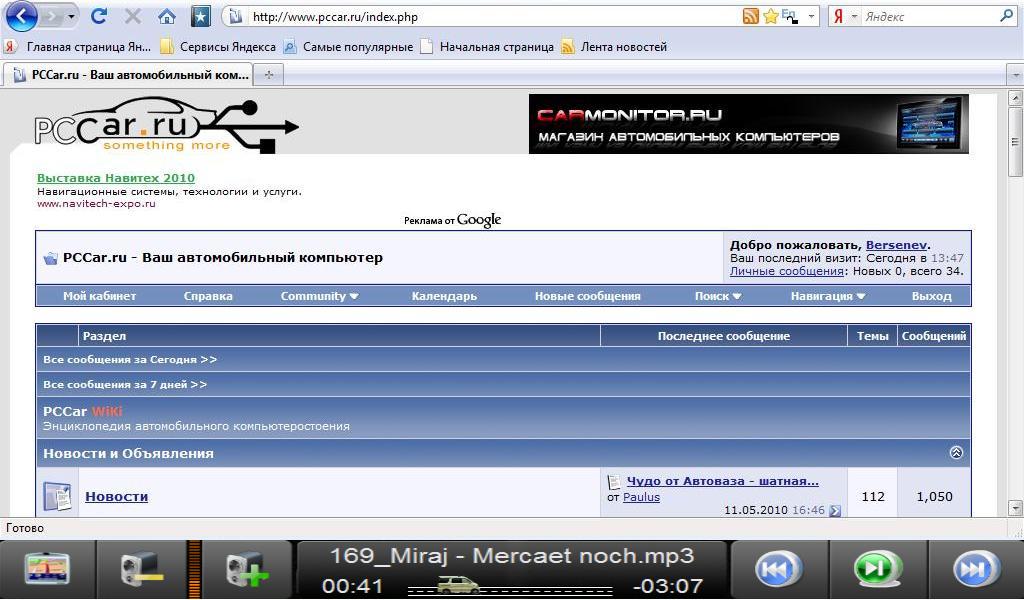Click the bookmarks star button in toolbar

(x=201, y=16)
